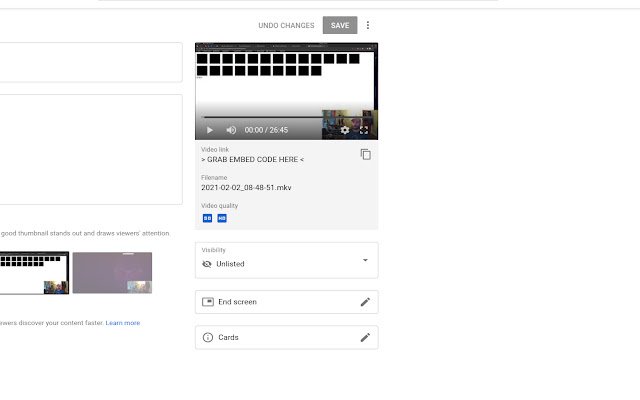Screen dimensions: 640x400
Task: Click the SAVE button
Action: coord(340,25)
